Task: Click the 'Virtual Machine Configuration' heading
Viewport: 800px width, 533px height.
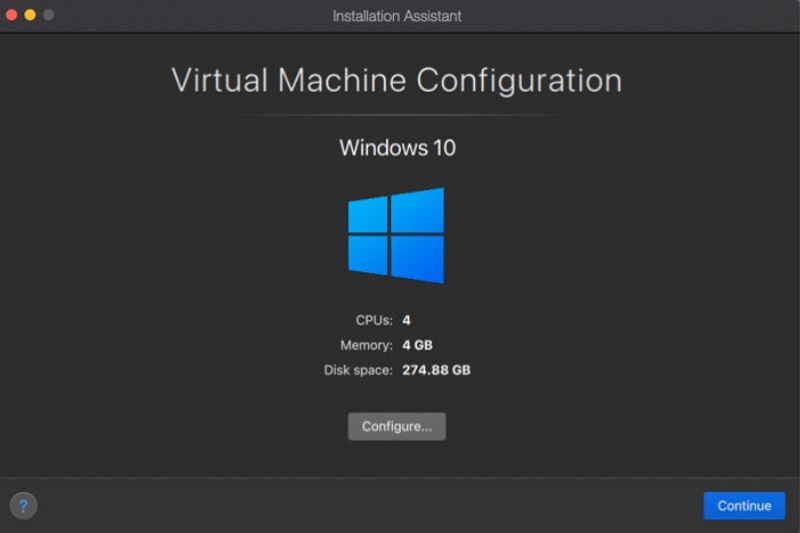Action: pyautogui.click(x=397, y=81)
